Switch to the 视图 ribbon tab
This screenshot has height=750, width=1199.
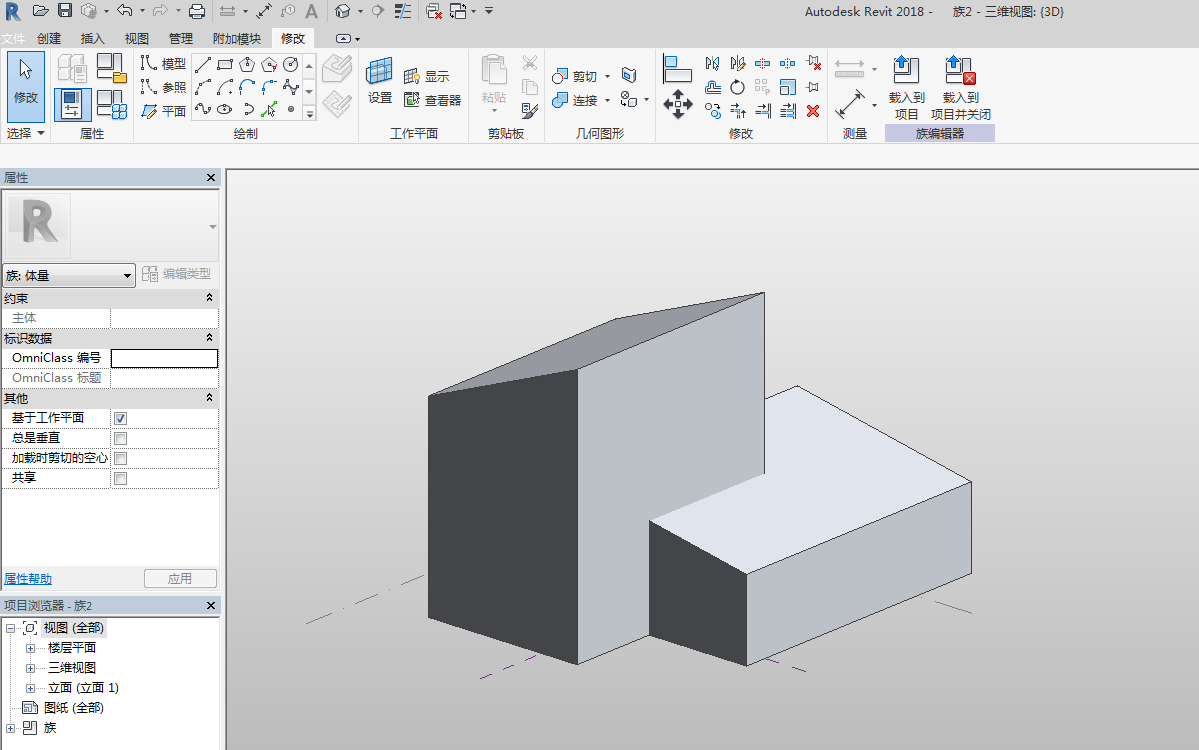136,38
